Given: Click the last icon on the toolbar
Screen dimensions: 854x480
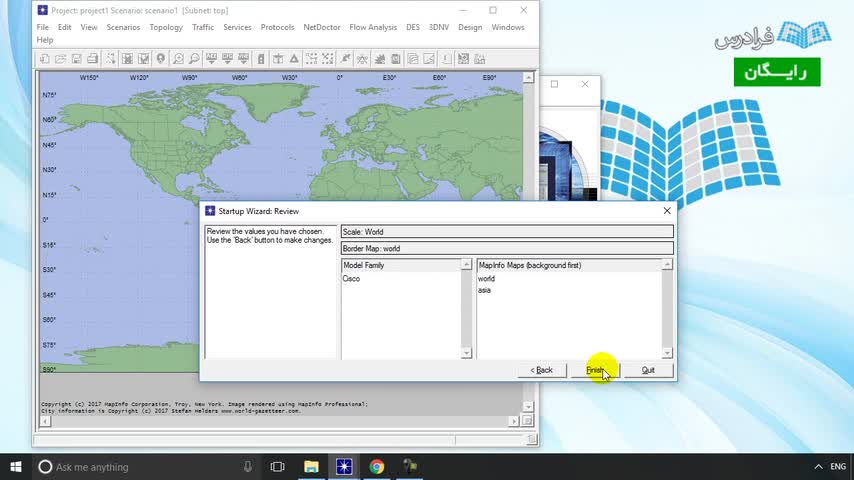Looking at the screenshot, I should pyautogui.click(x=480, y=59).
